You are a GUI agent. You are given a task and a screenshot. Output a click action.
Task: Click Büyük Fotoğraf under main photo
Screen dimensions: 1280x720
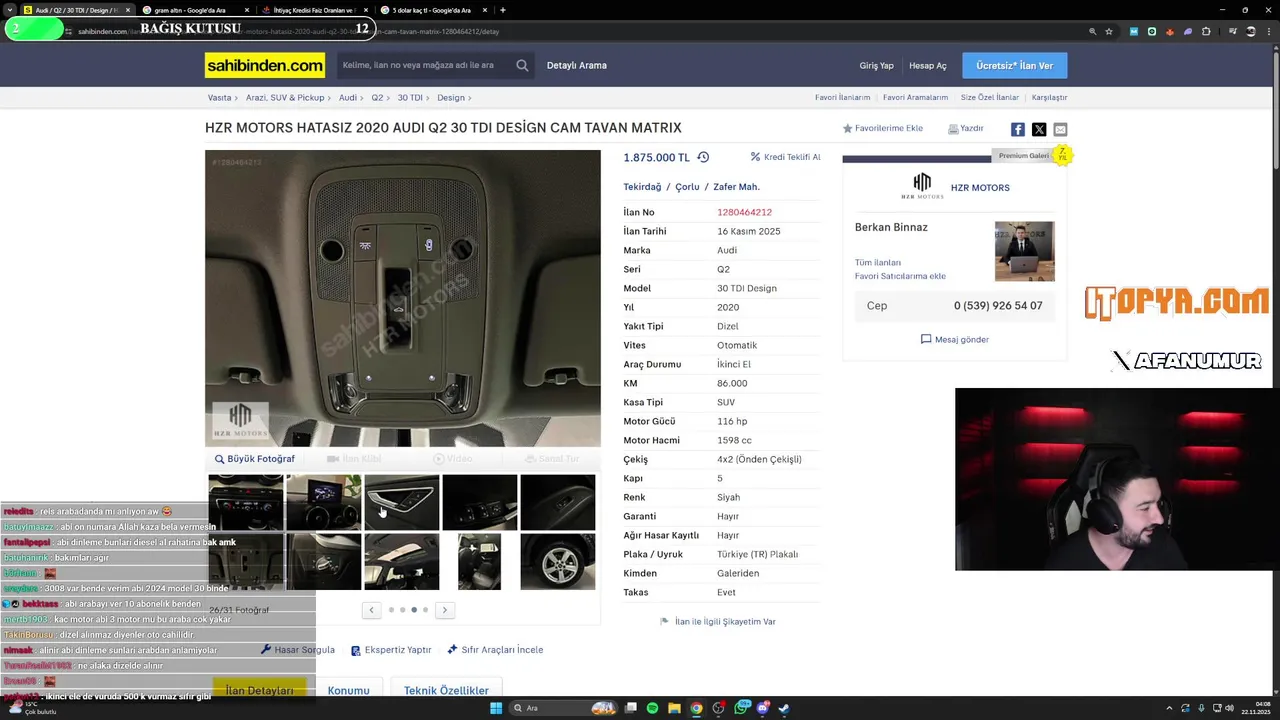pos(254,459)
